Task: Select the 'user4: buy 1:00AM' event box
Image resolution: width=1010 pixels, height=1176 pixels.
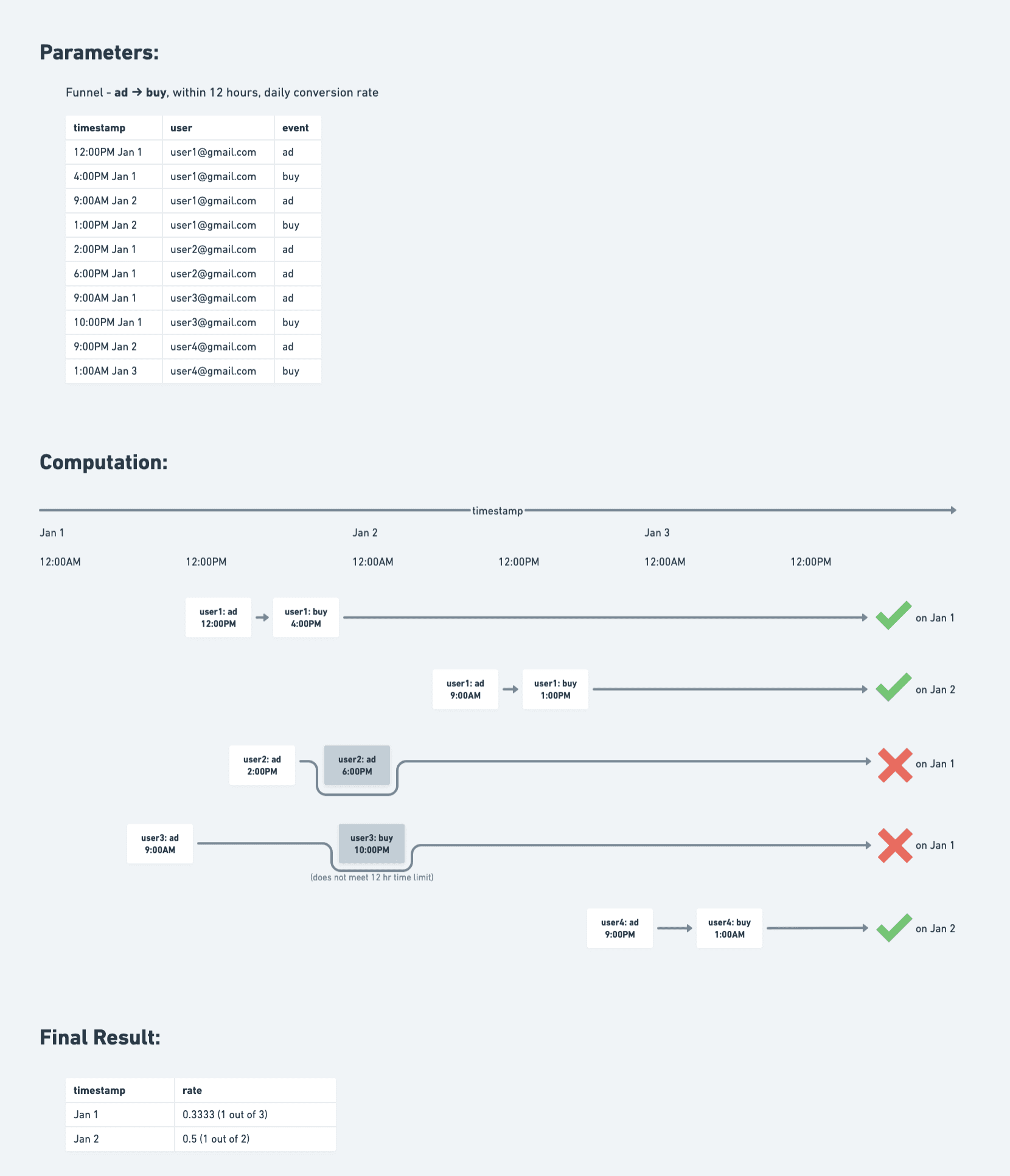Action: coord(730,928)
